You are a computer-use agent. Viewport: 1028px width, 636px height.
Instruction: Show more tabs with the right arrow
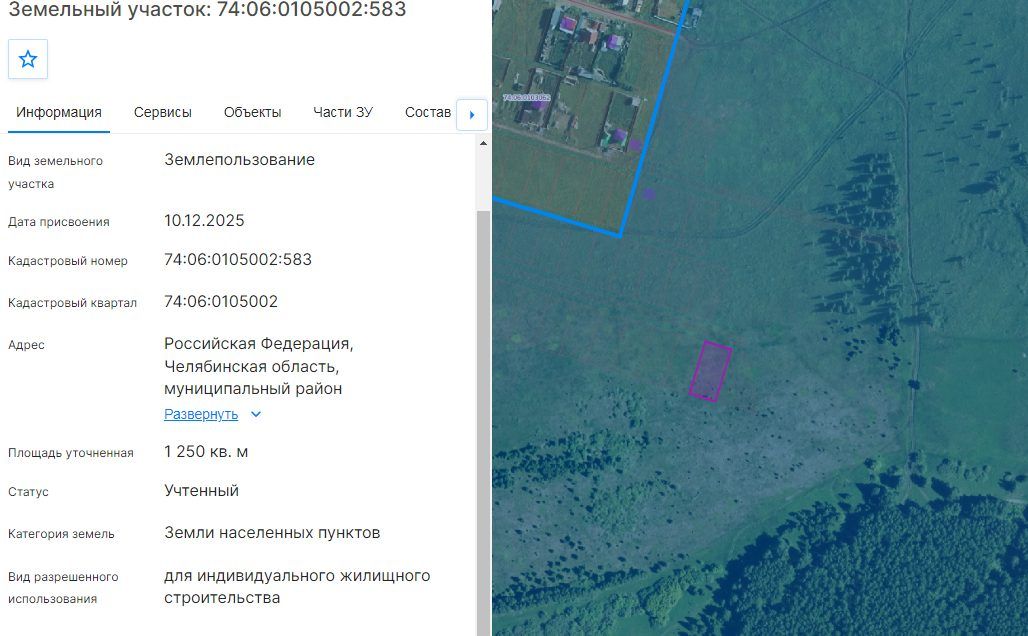tap(471, 115)
